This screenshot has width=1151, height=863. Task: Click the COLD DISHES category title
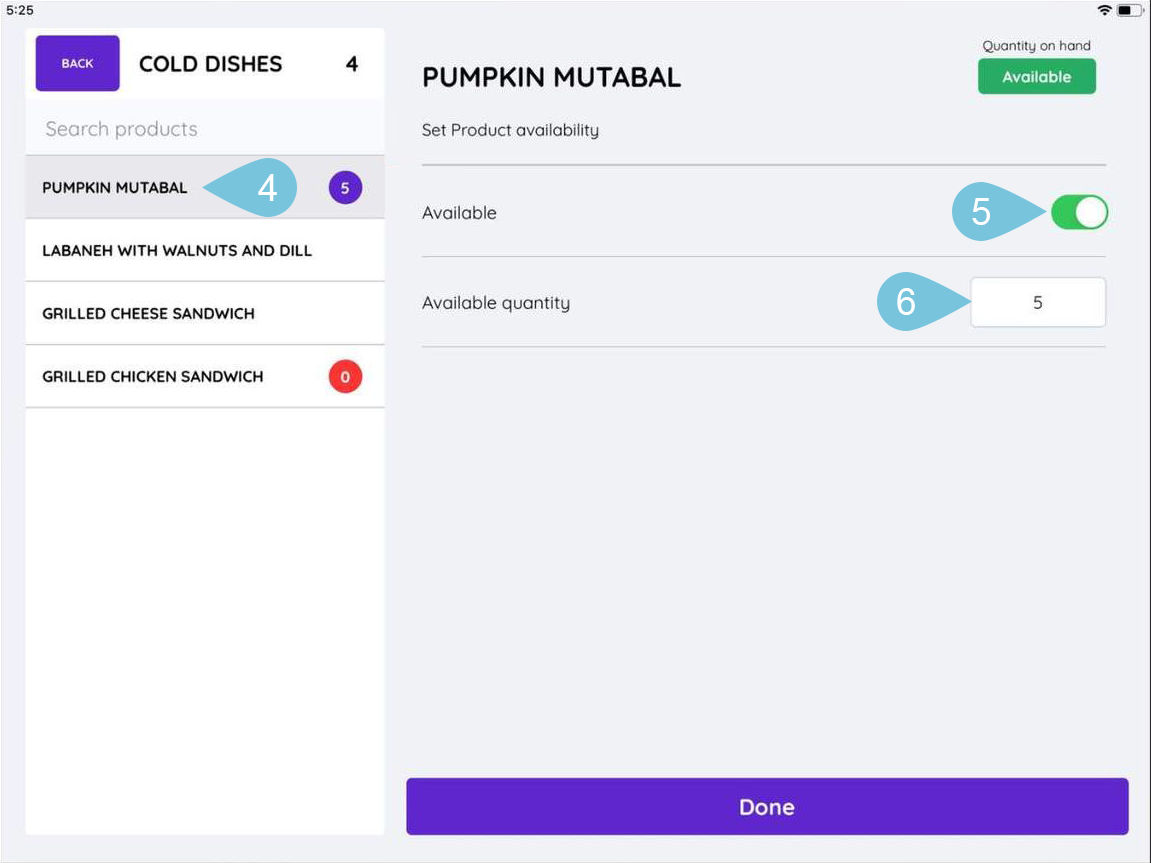click(211, 64)
